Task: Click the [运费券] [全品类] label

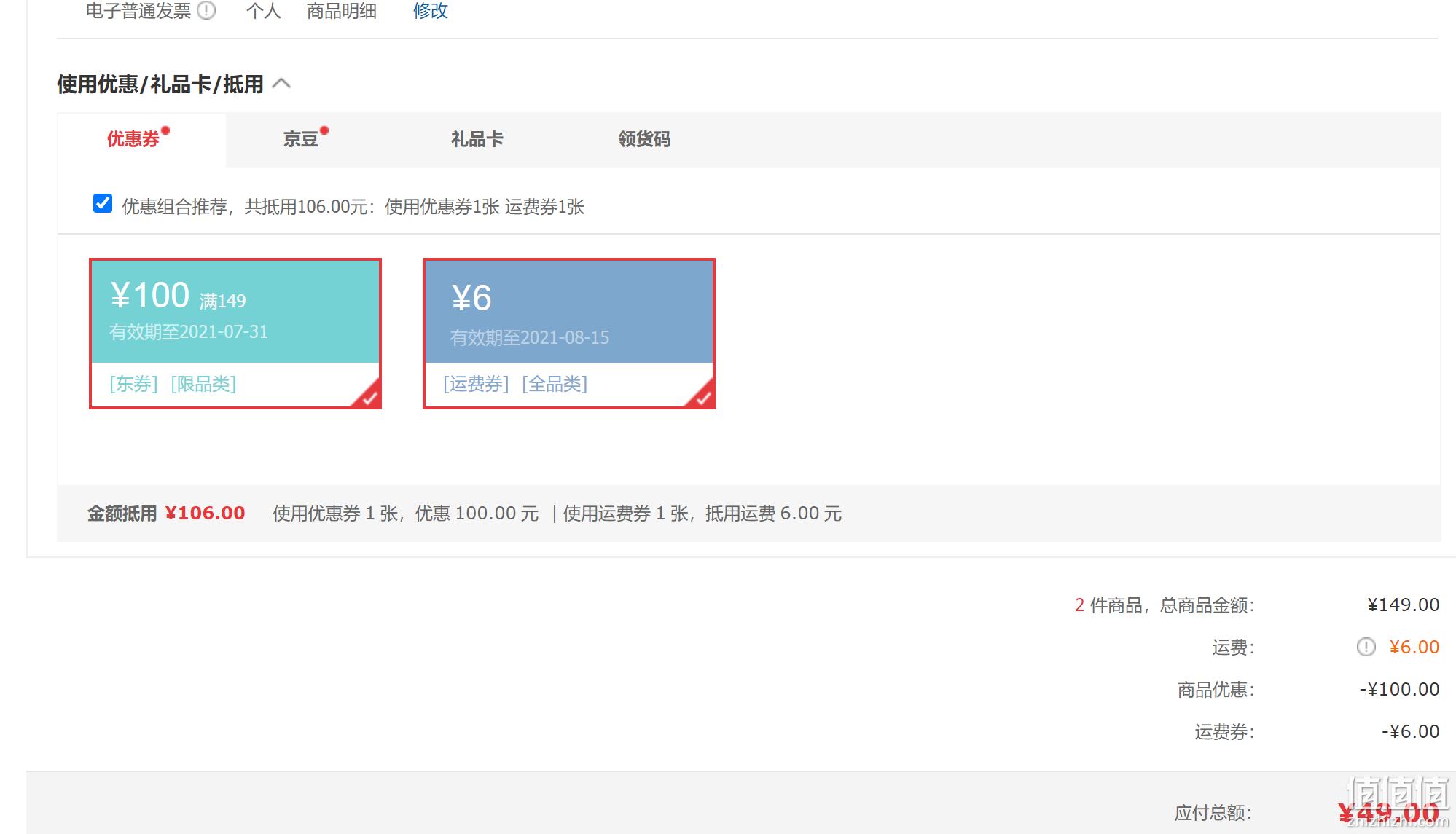Action: pyautogui.click(x=515, y=384)
